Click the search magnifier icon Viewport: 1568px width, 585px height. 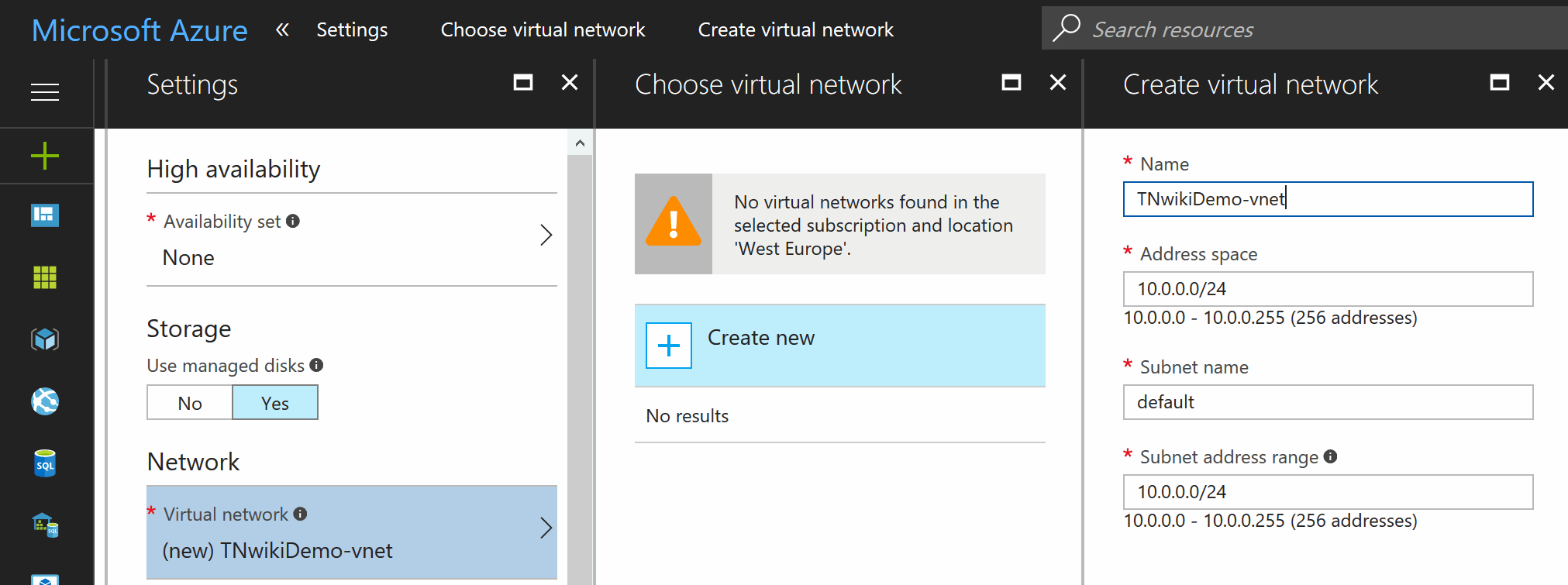click(x=1067, y=28)
